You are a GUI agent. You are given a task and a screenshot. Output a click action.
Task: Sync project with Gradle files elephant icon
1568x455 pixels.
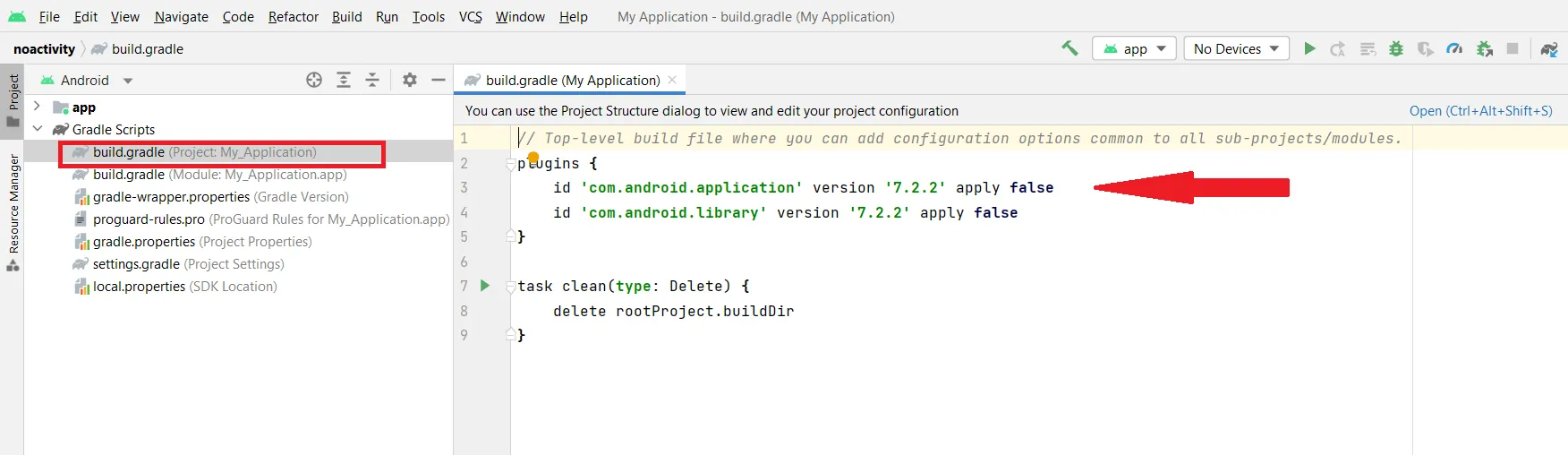[1549, 48]
